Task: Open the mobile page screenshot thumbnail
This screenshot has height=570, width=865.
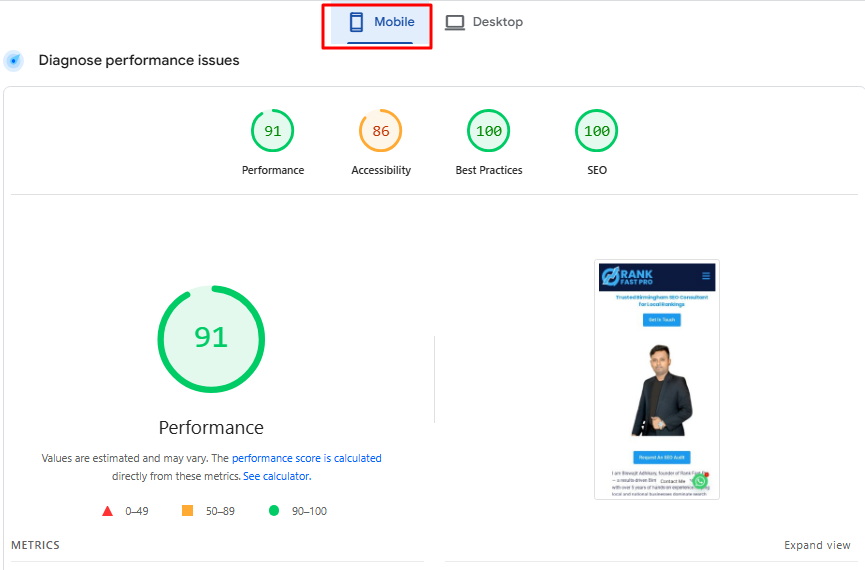Action: click(657, 380)
